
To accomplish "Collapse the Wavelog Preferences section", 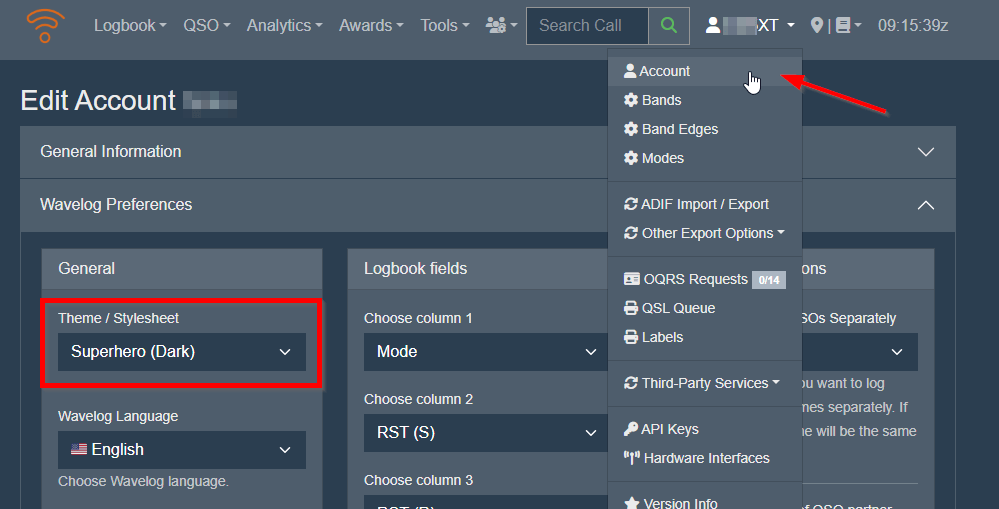I will (488, 205).
